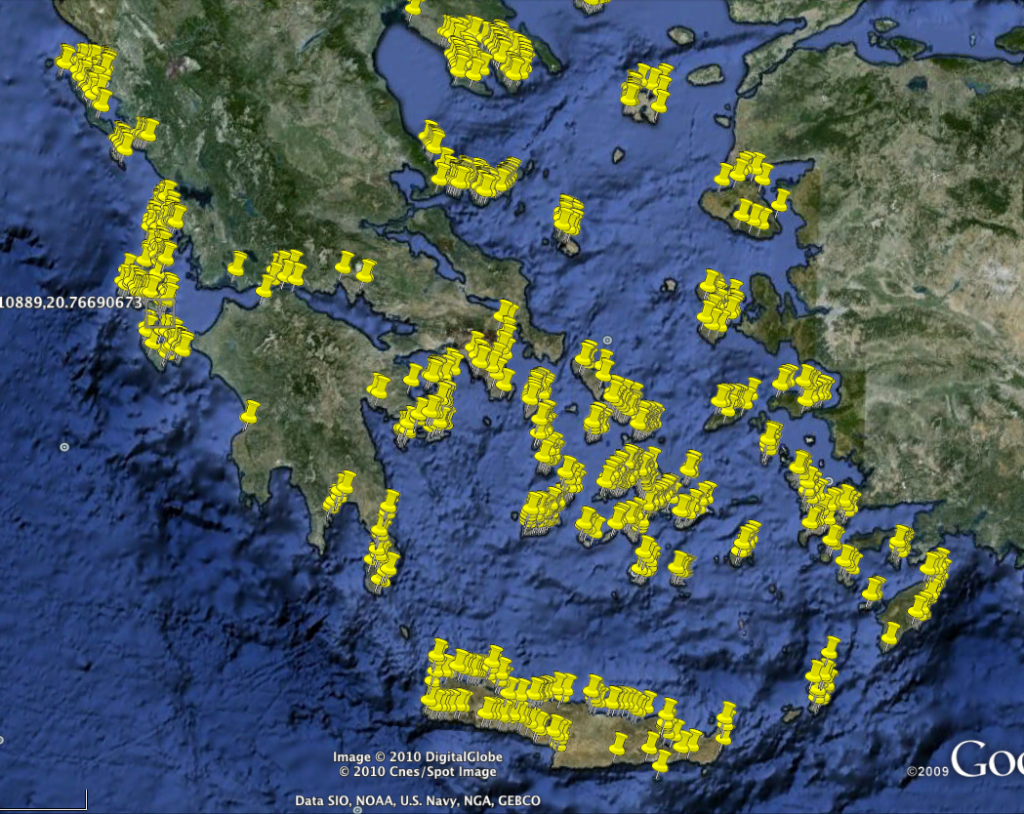The width and height of the screenshot is (1024, 814).
Task: Select the lone pushpin in south-central Crete
Action: point(618,744)
